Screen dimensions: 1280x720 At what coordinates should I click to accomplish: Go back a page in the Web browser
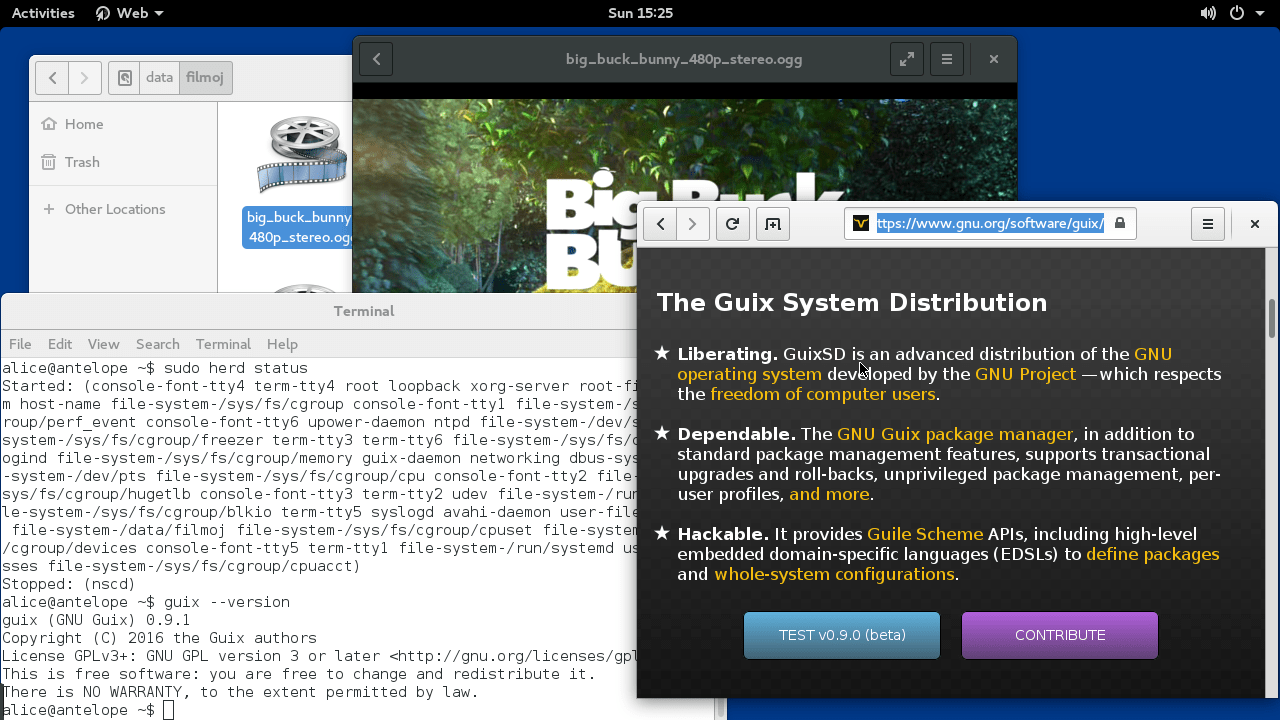pyautogui.click(x=659, y=223)
